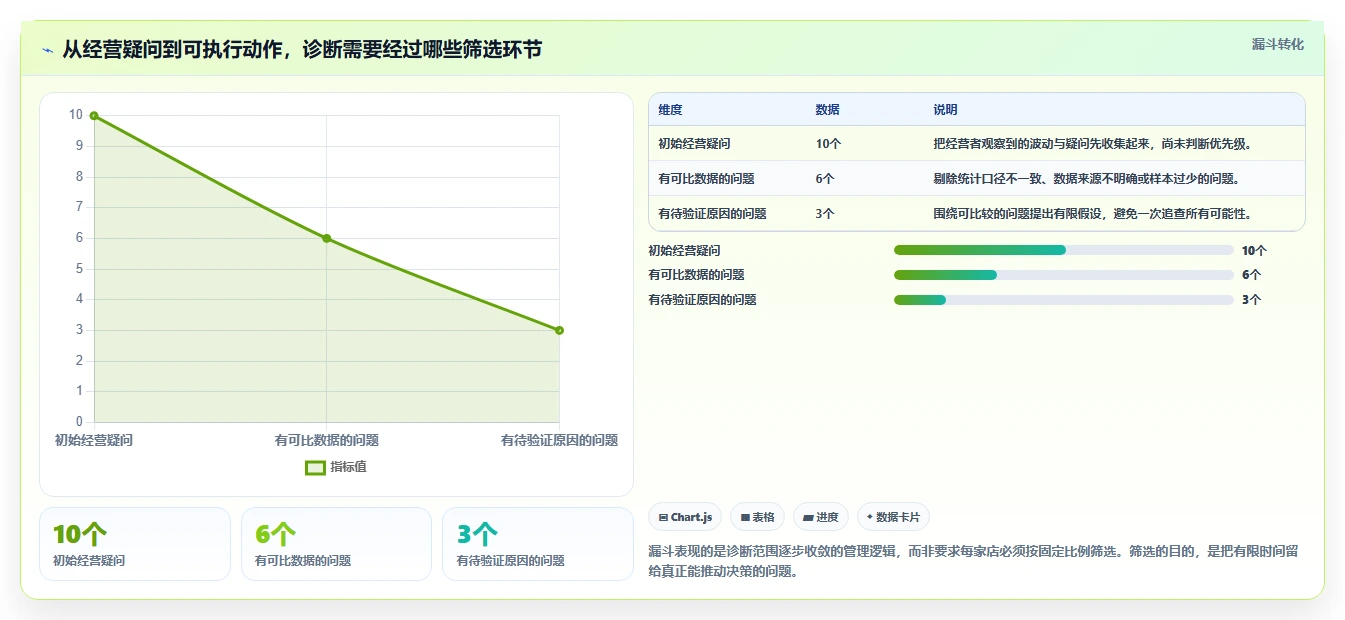The width and height of the screenshot is (1345, 620).
Task: Click the description starting 围绕可比较的问题
Action: [1093, 214]
